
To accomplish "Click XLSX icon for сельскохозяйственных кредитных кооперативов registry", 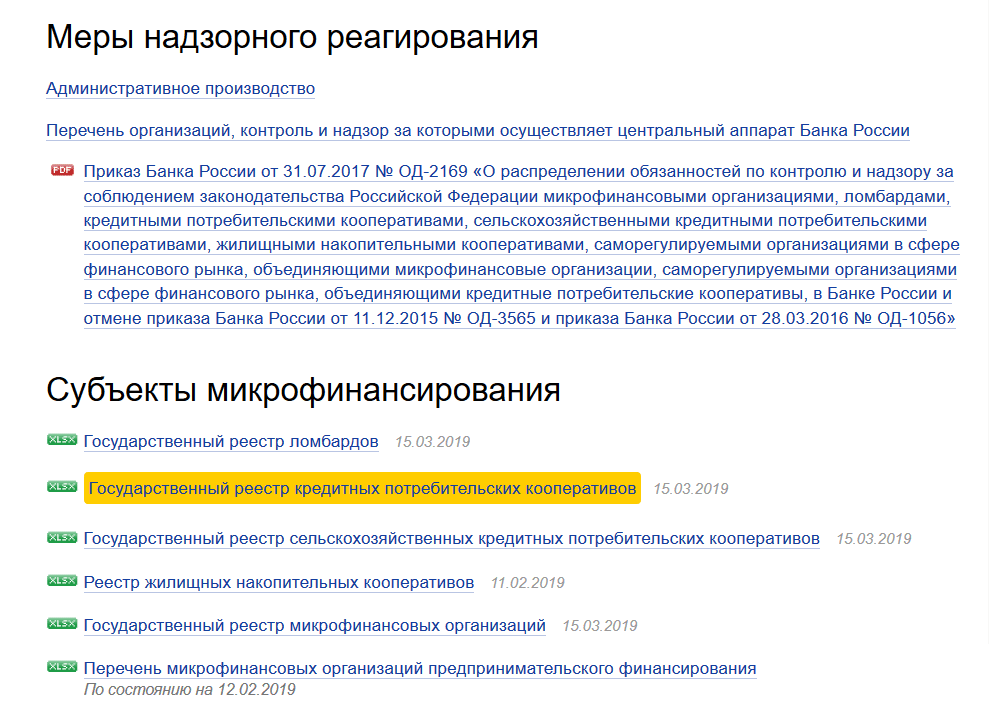I will coord(62,537).
